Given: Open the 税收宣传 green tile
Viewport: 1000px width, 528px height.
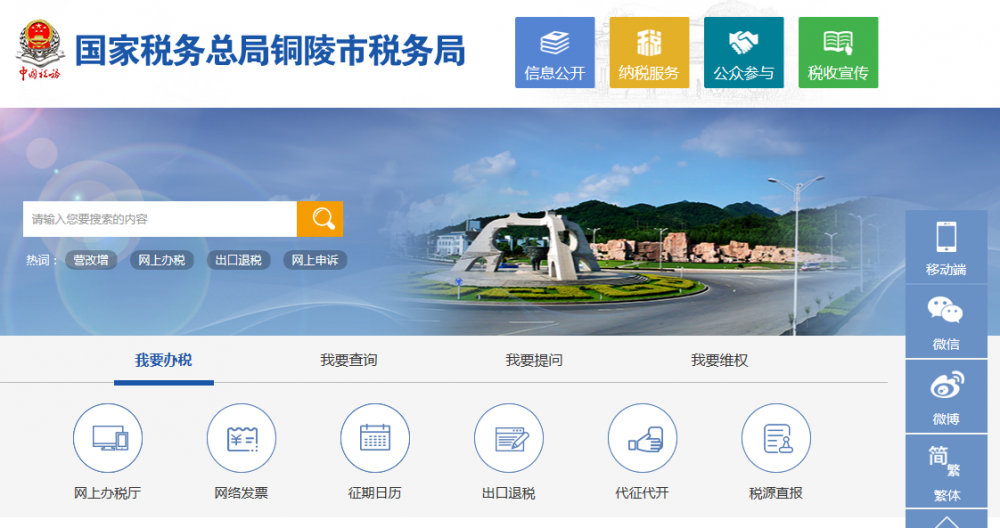Looking at the screenshot, I should click(x=838, y=52).
